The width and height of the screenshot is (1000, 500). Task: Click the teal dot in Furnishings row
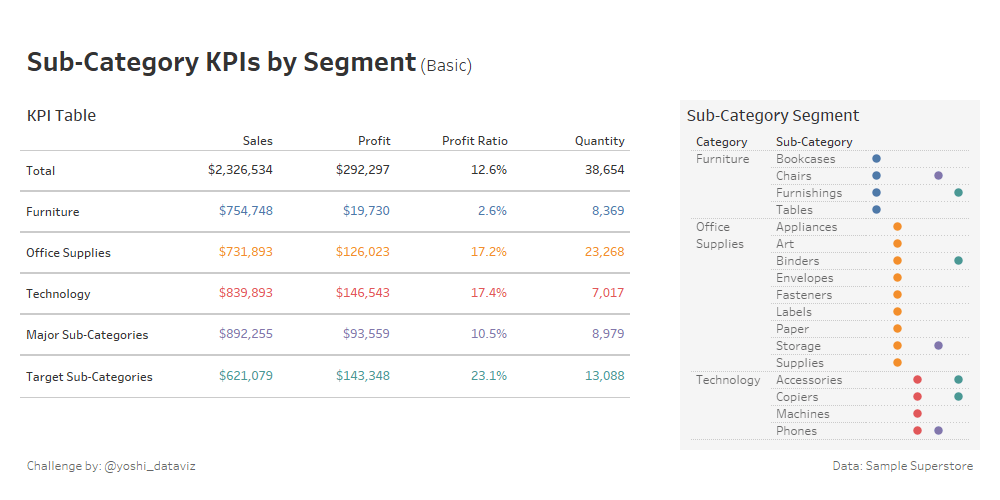tap(958, 193)
